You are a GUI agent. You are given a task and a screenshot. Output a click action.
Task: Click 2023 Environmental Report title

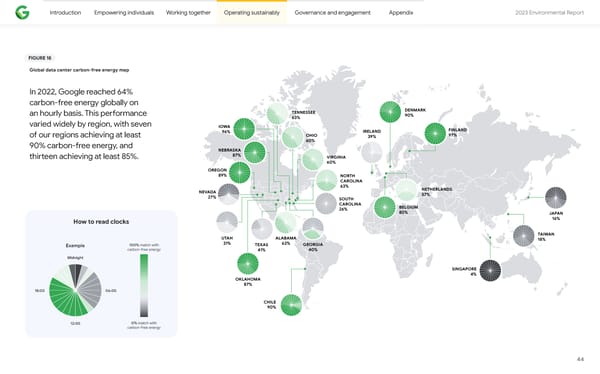(549, 13)
